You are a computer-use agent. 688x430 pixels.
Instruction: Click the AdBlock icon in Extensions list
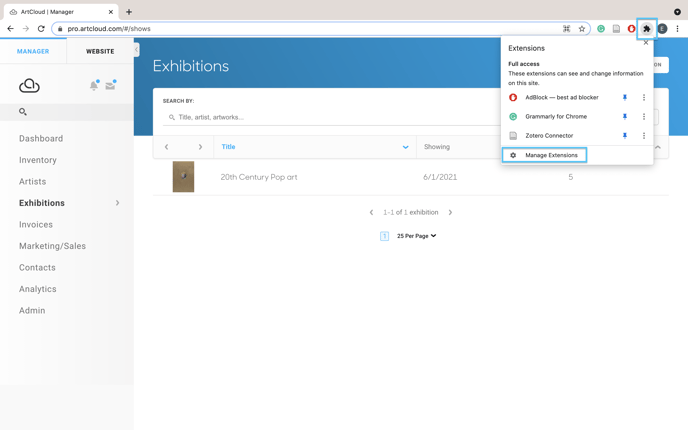512,97
